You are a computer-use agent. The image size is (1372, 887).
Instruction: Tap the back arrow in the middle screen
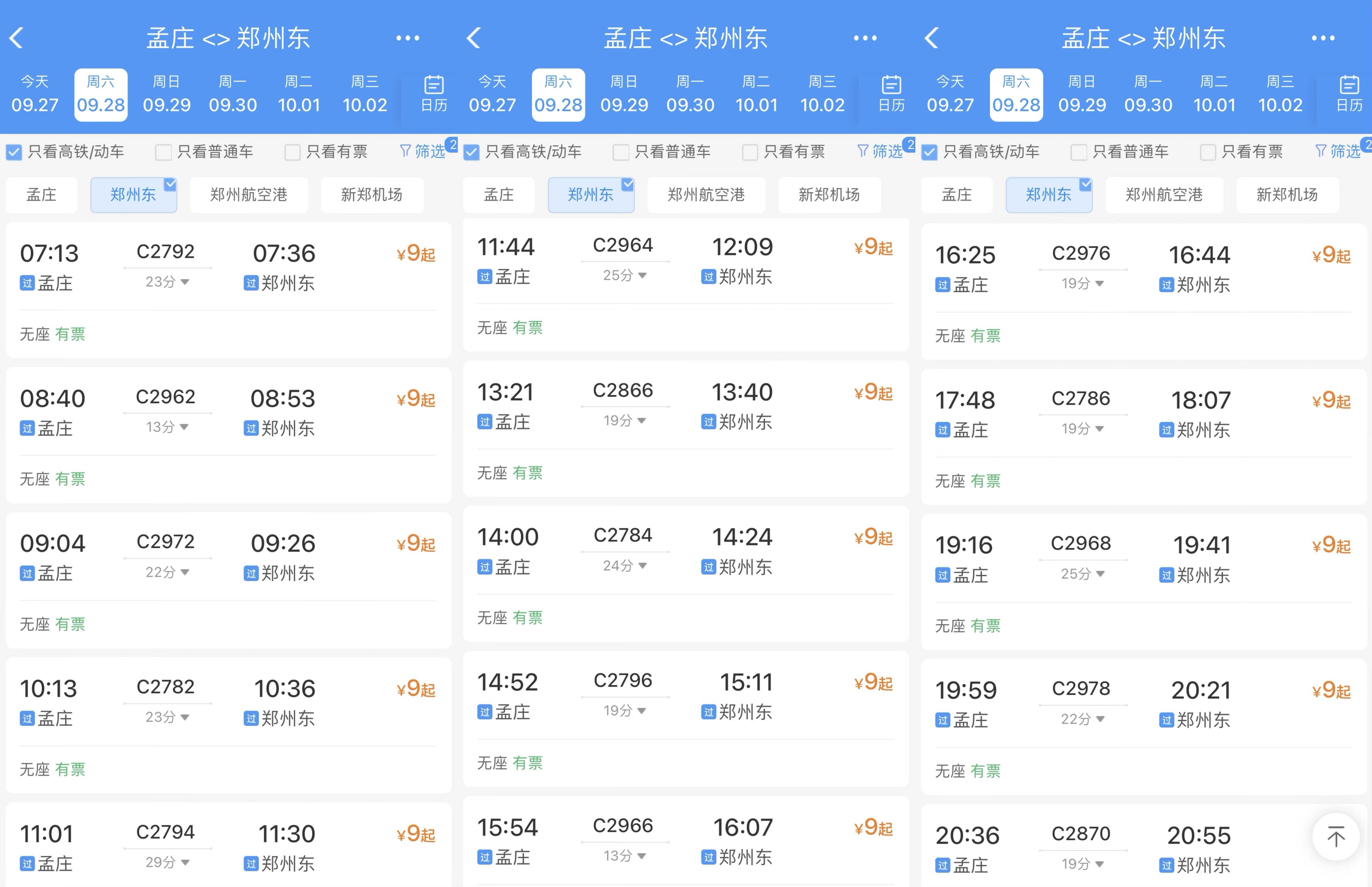(474, 38)
